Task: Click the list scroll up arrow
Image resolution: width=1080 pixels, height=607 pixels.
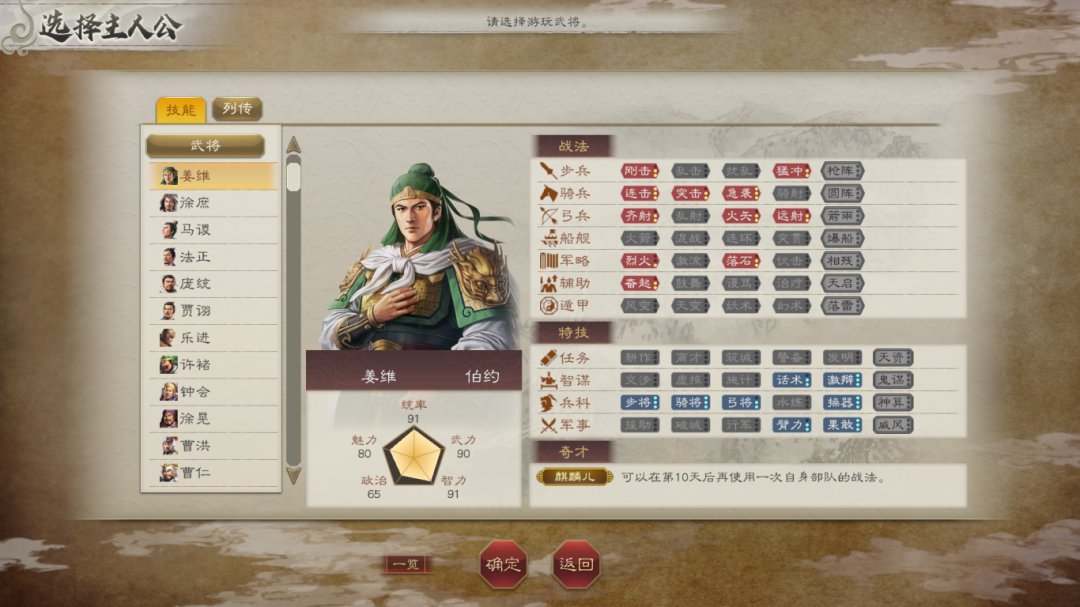Action: 293,145
